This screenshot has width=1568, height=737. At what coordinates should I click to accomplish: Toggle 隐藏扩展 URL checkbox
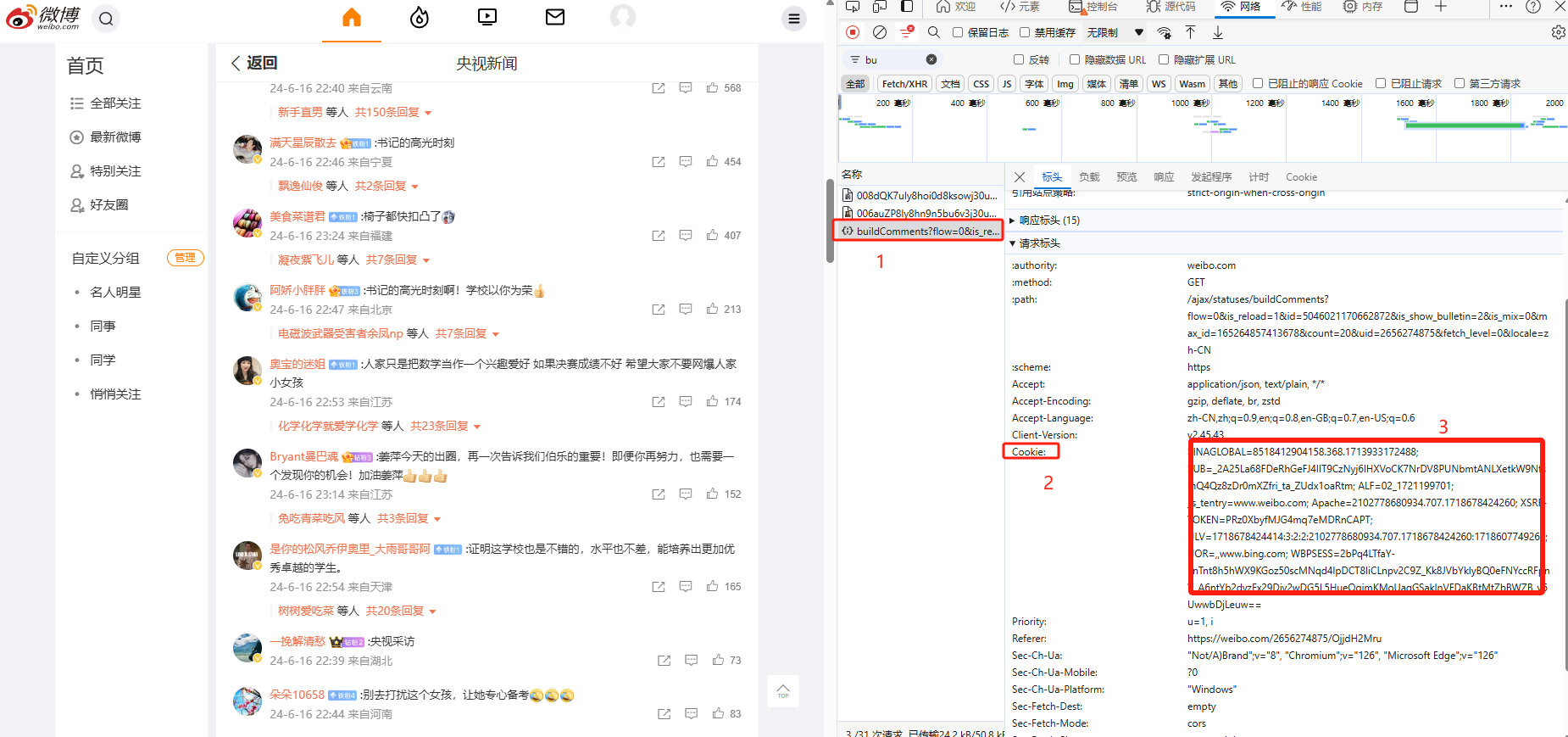pyautogui.click(x=1164, y=59)
